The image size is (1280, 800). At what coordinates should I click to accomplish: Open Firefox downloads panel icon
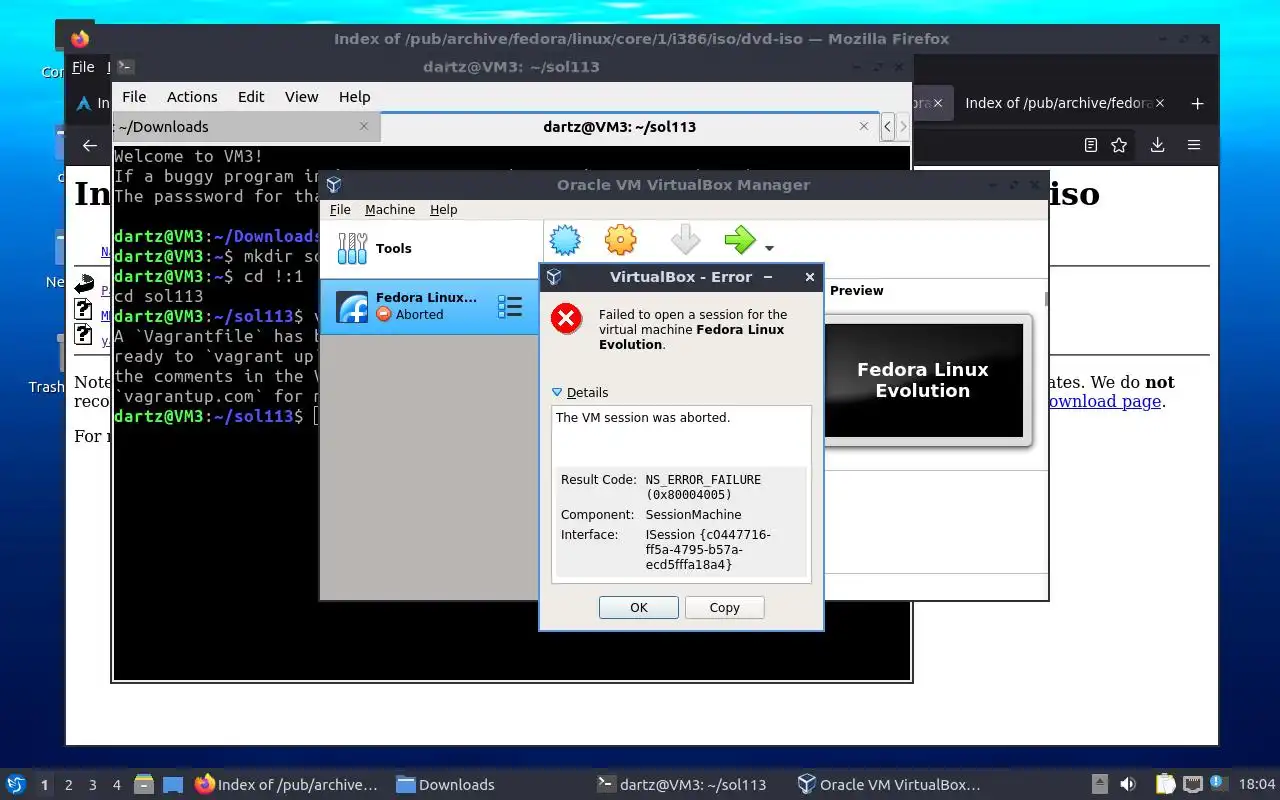[1157, 145]
